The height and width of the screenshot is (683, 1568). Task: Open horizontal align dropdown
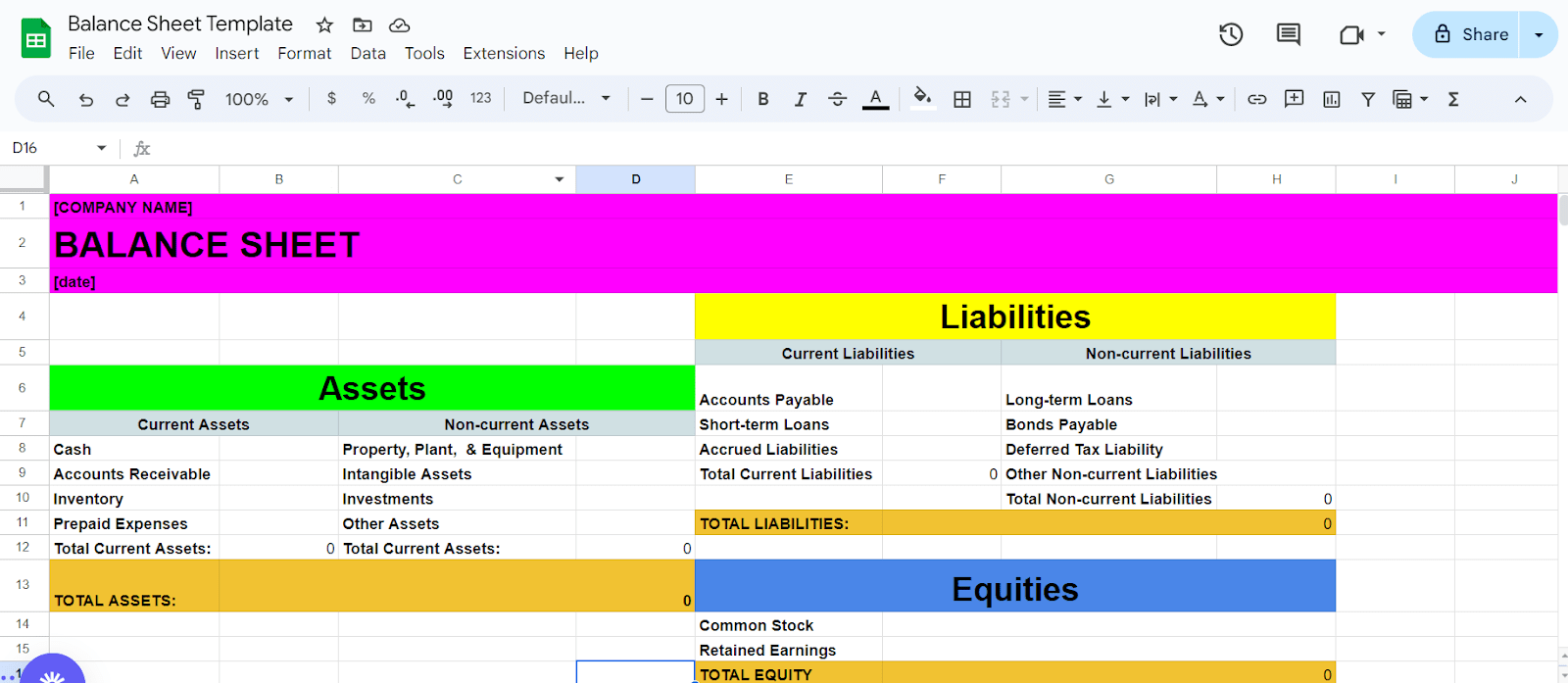1064,99
